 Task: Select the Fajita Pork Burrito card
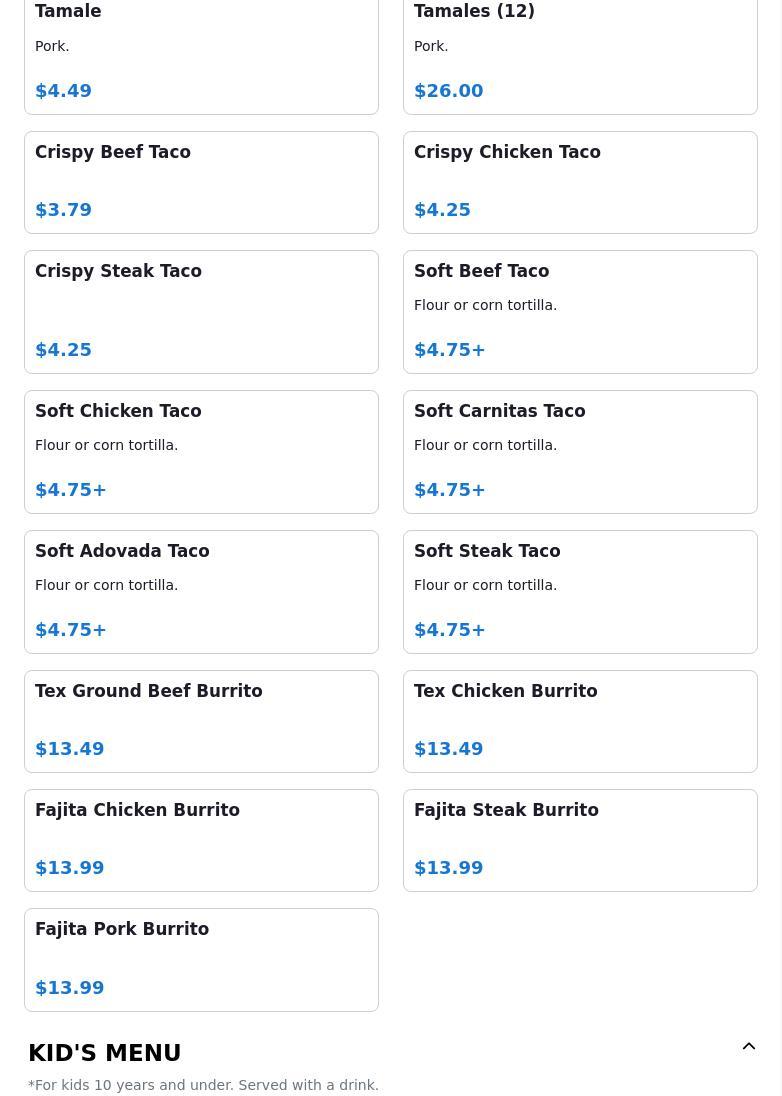pyautogui.click(x=201, y=960)
